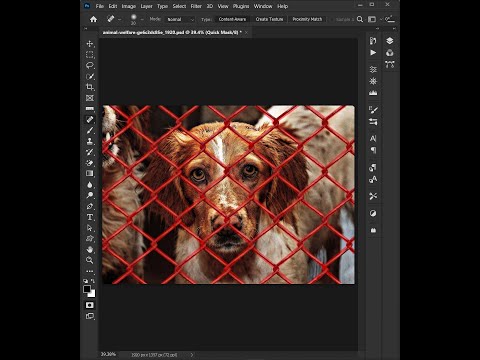Screen dimensions: 480x360
Task: Select the Pen tool
Action: tap(90, 206)
